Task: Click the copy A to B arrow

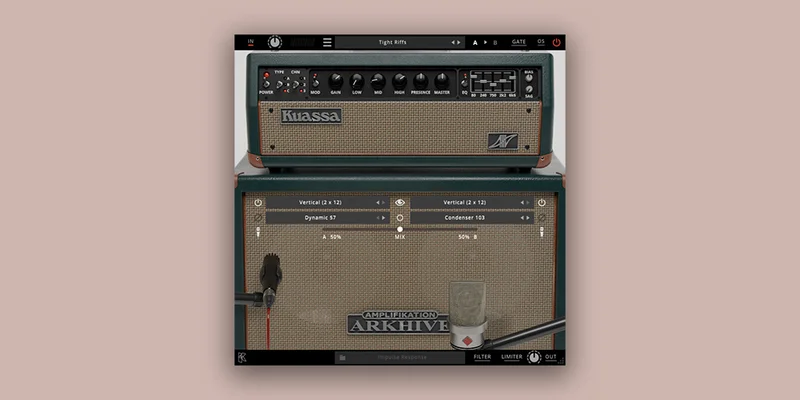Action: click(x=485, y=42)
